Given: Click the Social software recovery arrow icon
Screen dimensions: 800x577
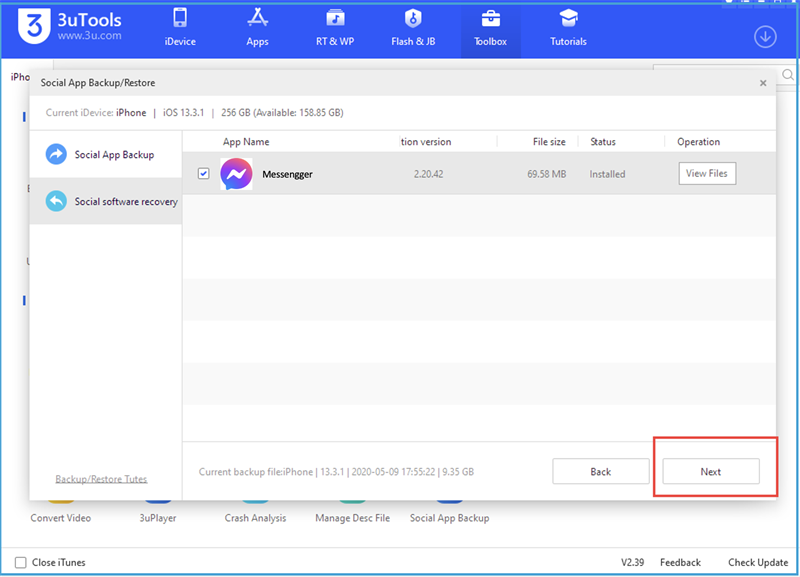Looking at the screenshot, I should point(56,201).
